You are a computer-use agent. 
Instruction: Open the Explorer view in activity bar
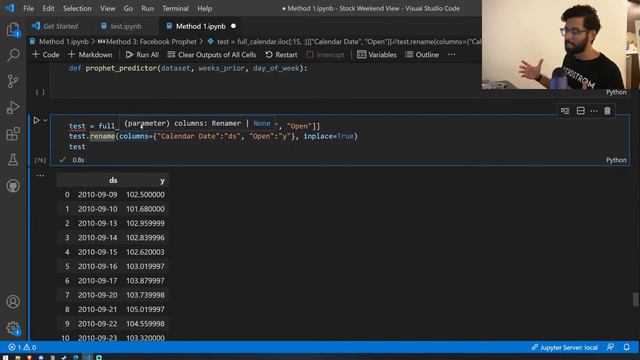point(13,30)
